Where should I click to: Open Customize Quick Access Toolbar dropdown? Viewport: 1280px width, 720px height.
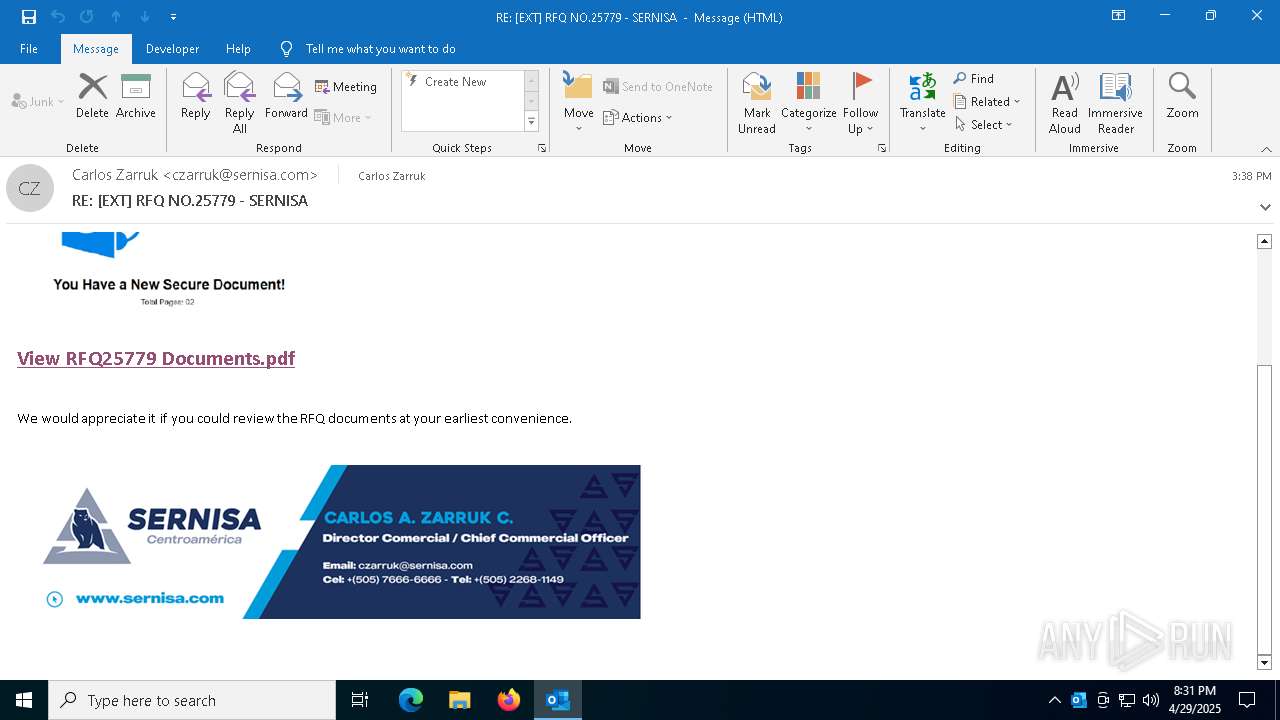click(173, 17)
